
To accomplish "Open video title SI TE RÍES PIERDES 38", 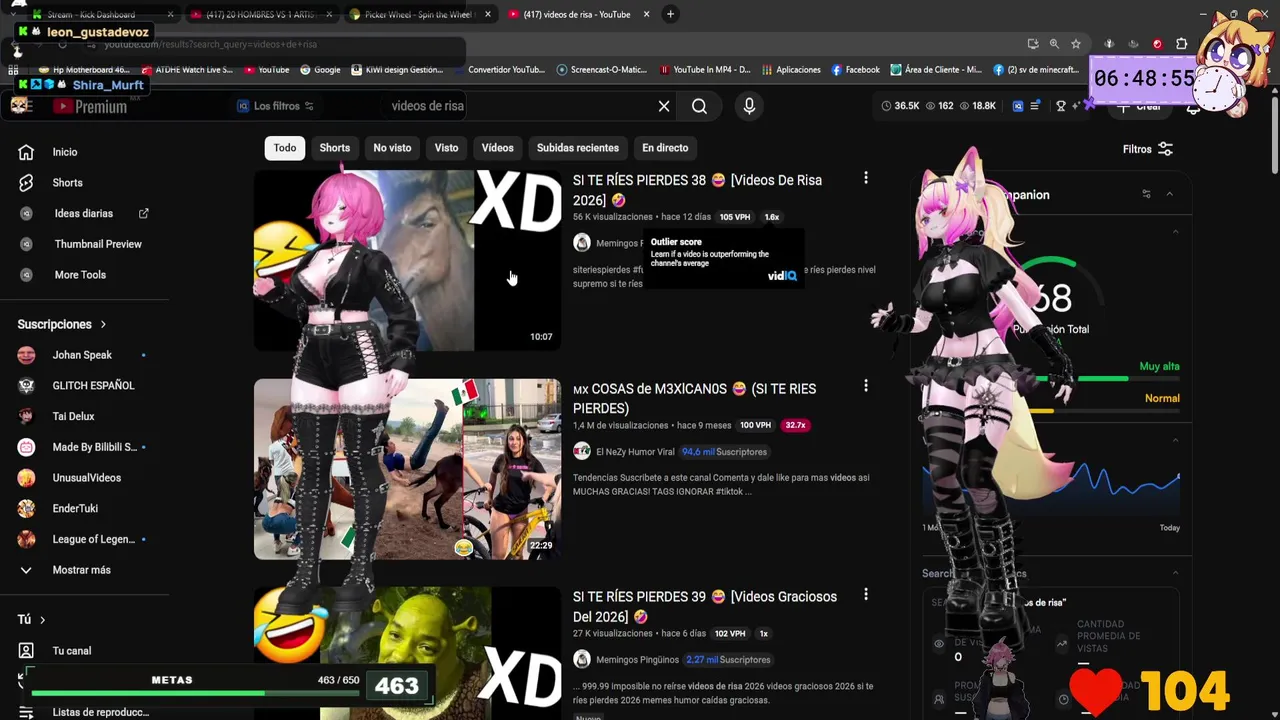I will pyautogui.click(x=697, y=190).
